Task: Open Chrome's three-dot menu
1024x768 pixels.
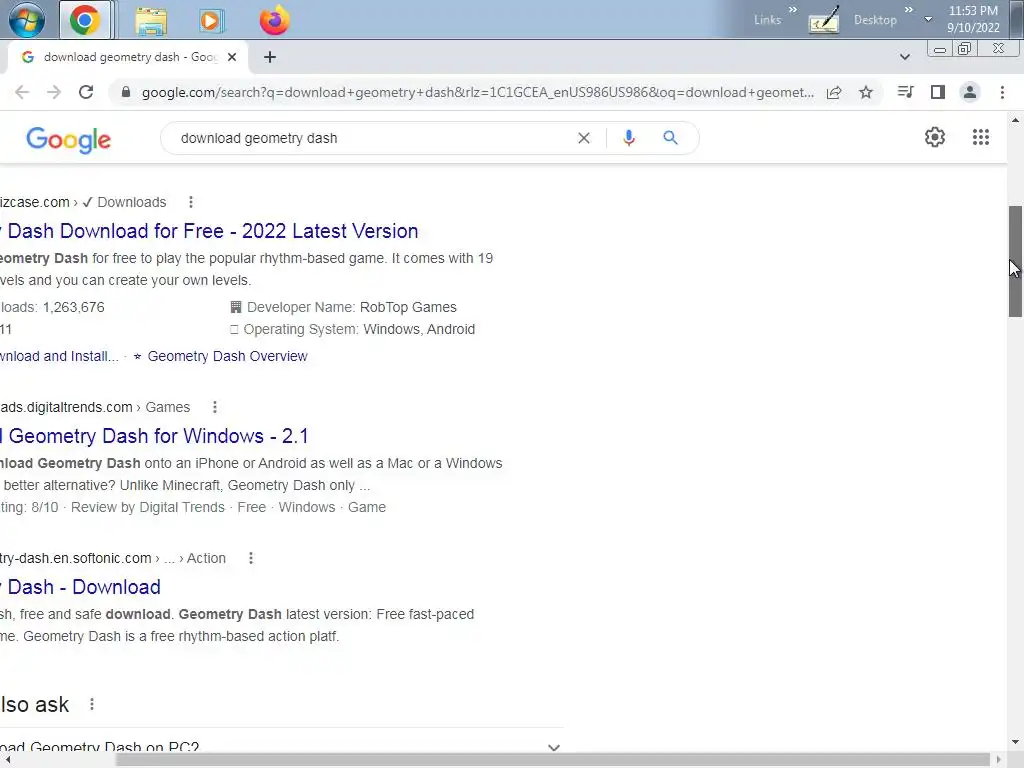Action: coord(1002,92)
